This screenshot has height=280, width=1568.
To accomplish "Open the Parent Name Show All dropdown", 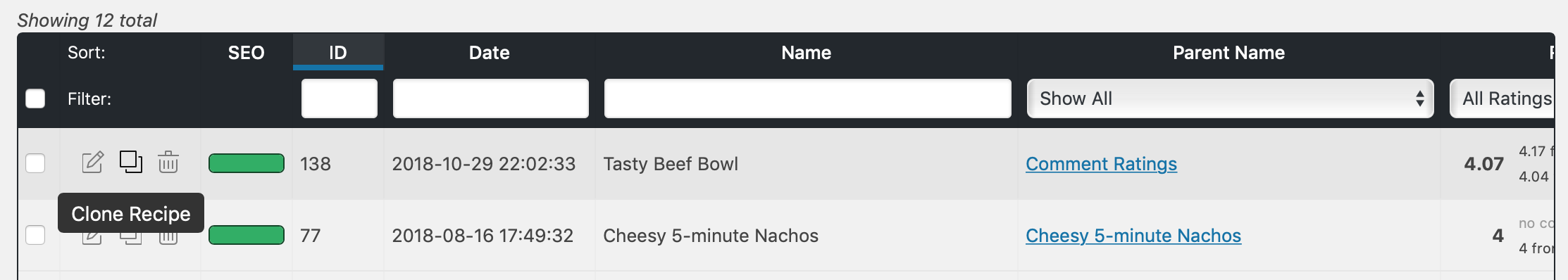I will pyautogui.click(x=1230, y=98).
